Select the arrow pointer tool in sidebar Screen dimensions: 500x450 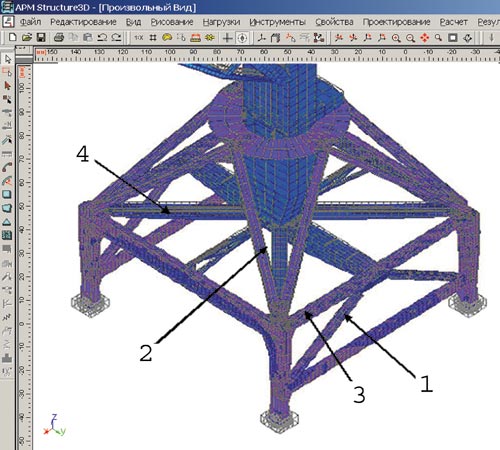pyautogui.click(x=7, y=59)
